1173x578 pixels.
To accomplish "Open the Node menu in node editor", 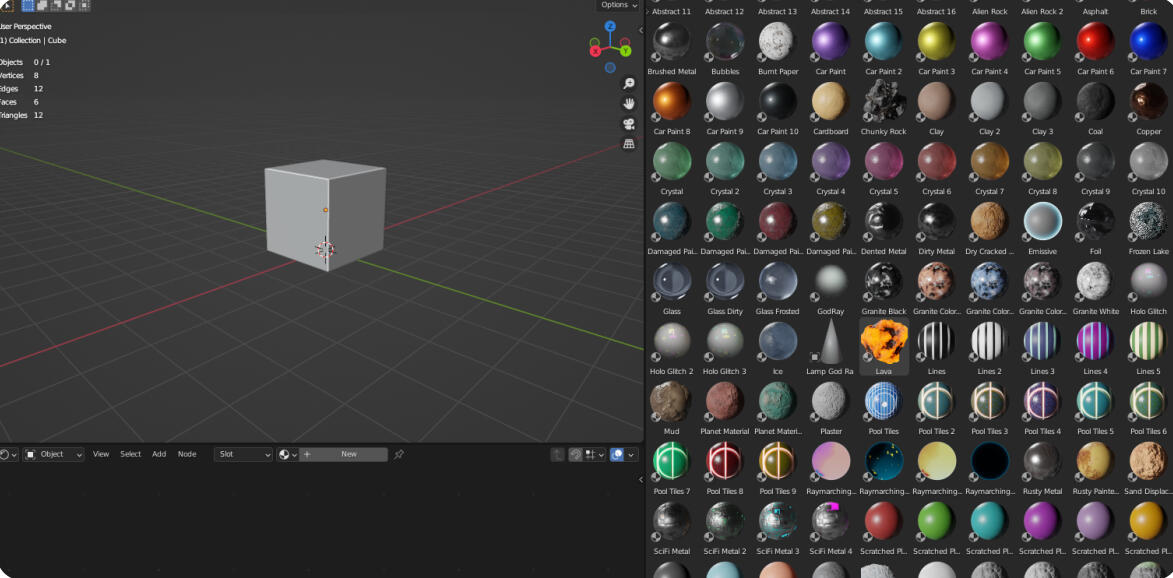I will click(187, 454).
